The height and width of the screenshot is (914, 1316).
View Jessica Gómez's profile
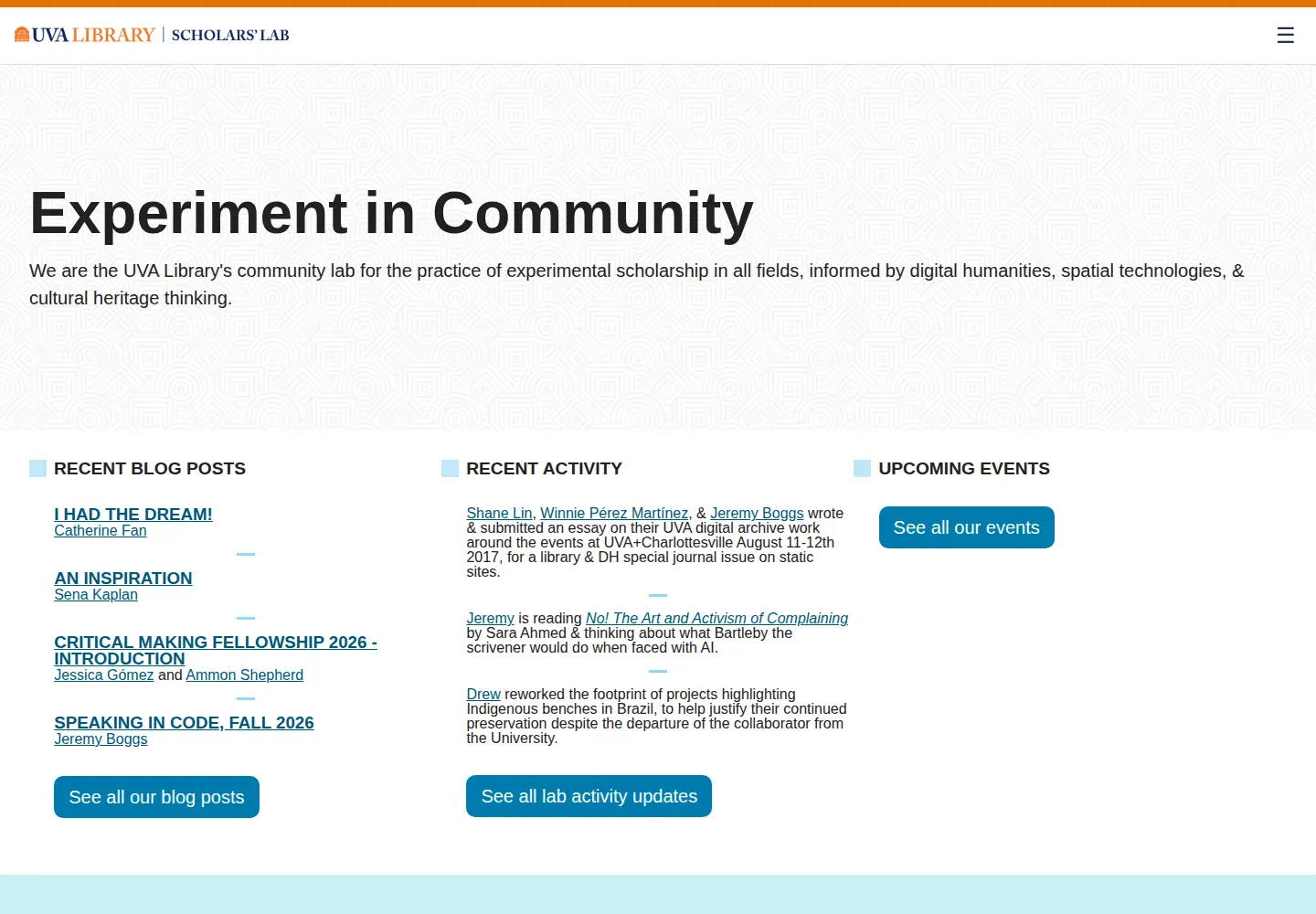(x=104, y=675)
